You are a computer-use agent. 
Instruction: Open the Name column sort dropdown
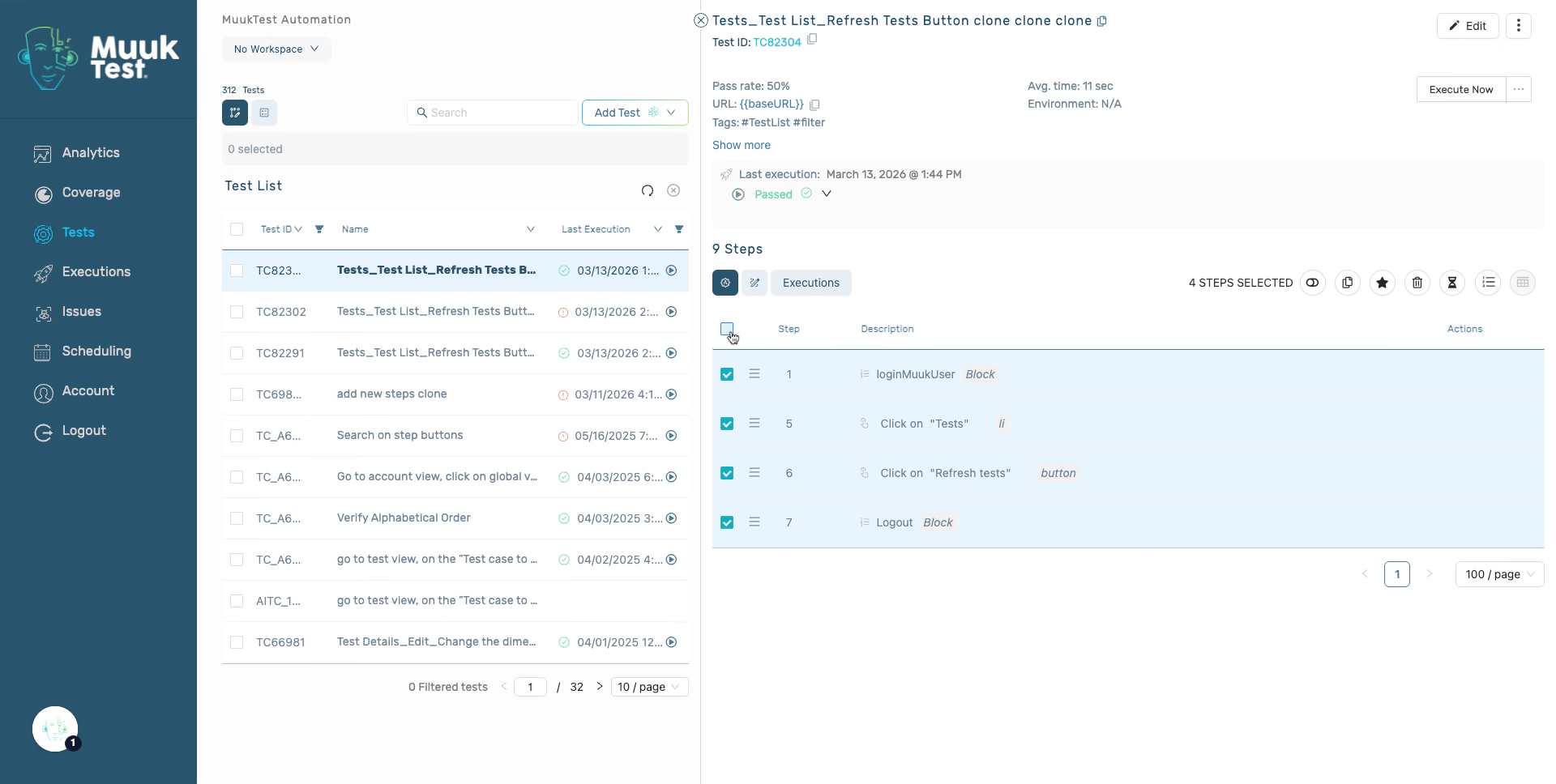pyautogui.click(x=531, y=229)
